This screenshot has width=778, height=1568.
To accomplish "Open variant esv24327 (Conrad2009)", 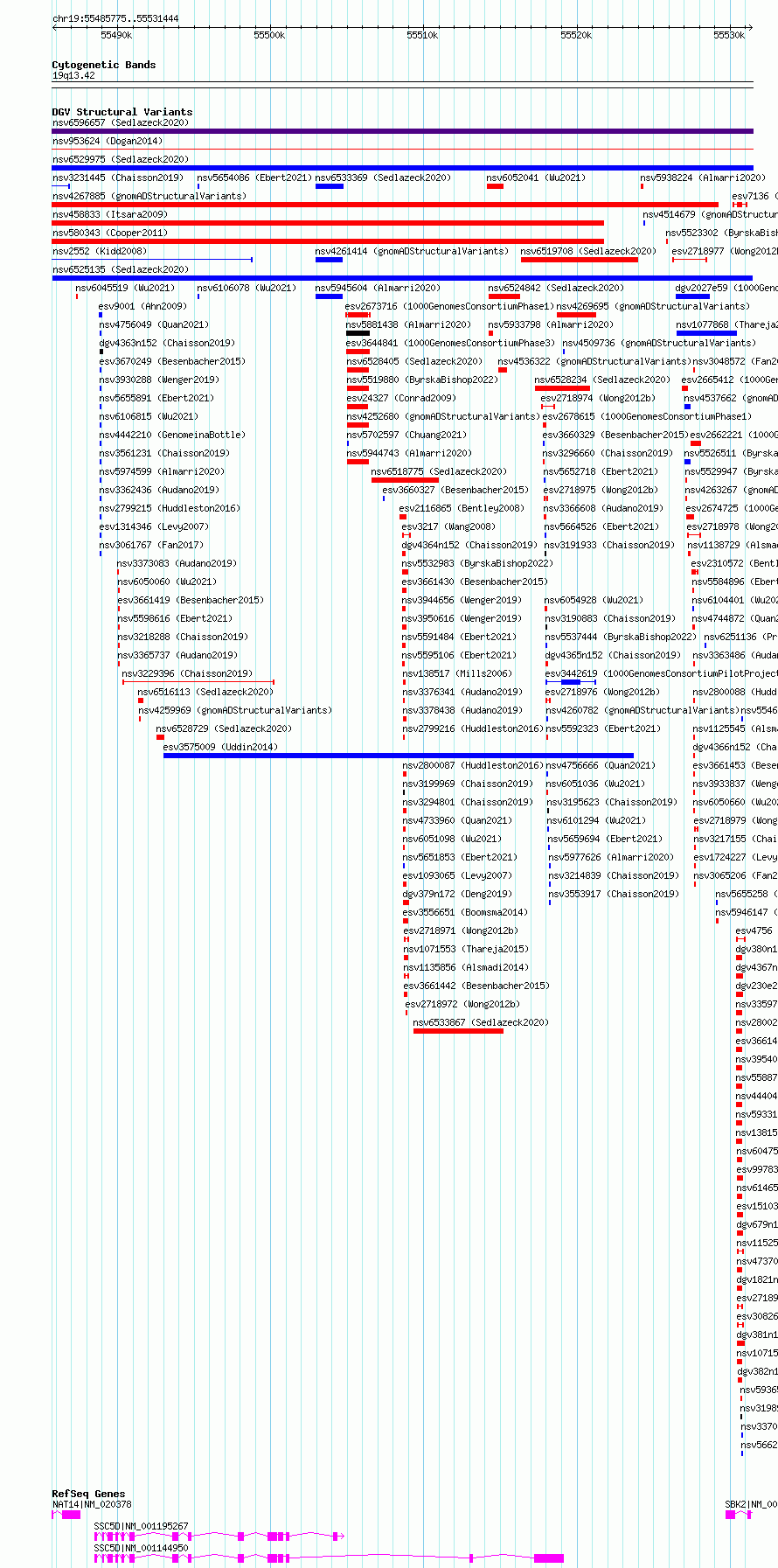I will tap(401, 398).
